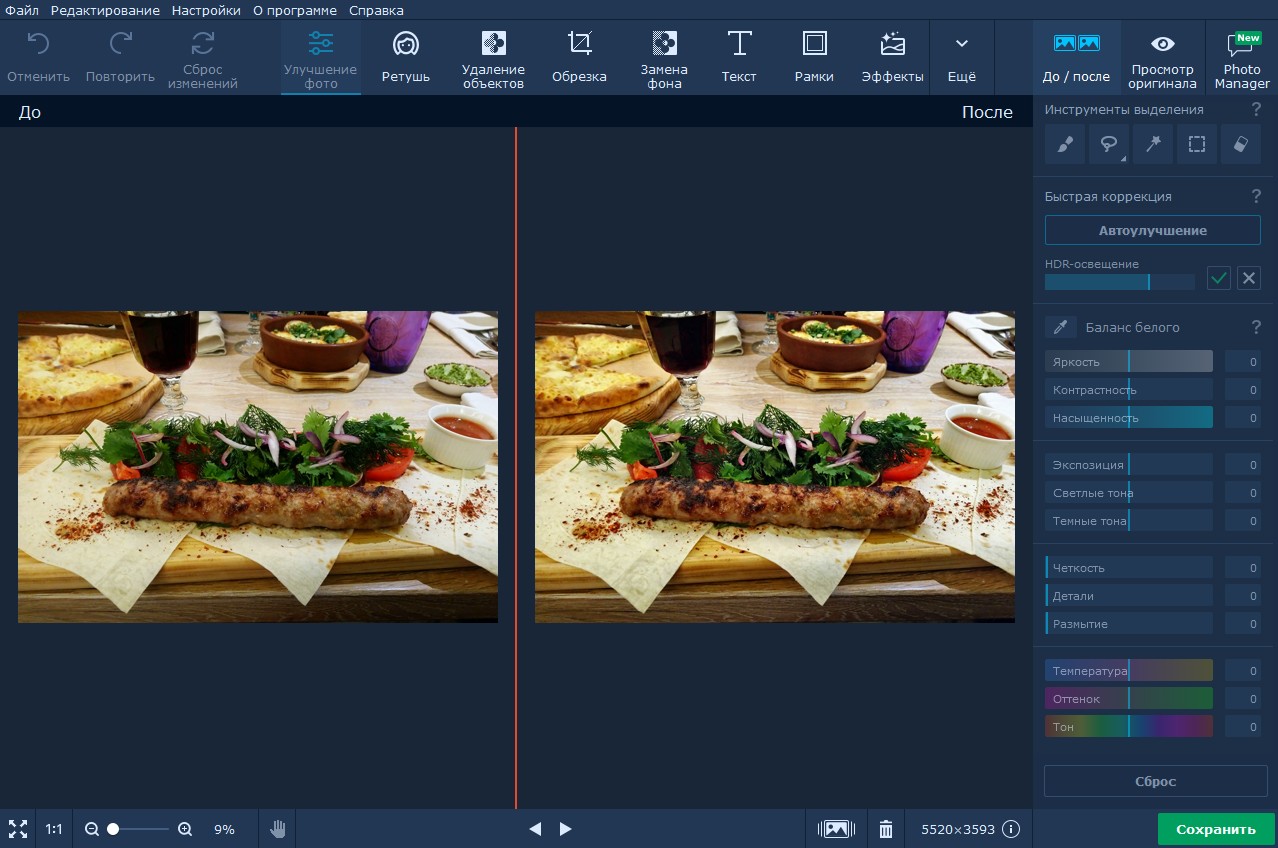Image resolution: width=1278 pixels, height=848 pixels.
Task: Click the Автоулучшение button
Action: click(x=1152, y=231)
